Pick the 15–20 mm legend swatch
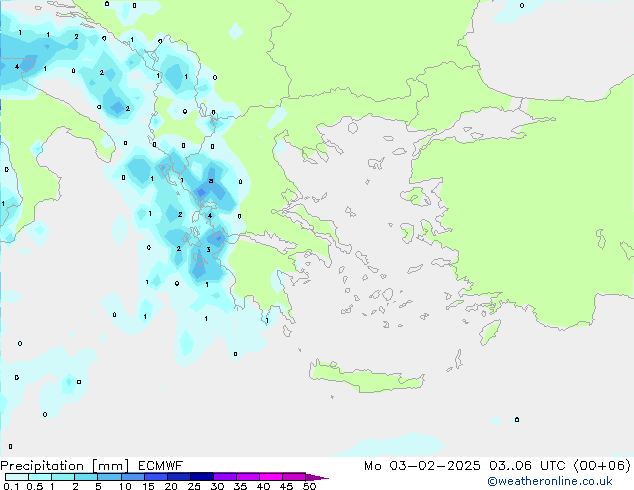 pos(155,477)
